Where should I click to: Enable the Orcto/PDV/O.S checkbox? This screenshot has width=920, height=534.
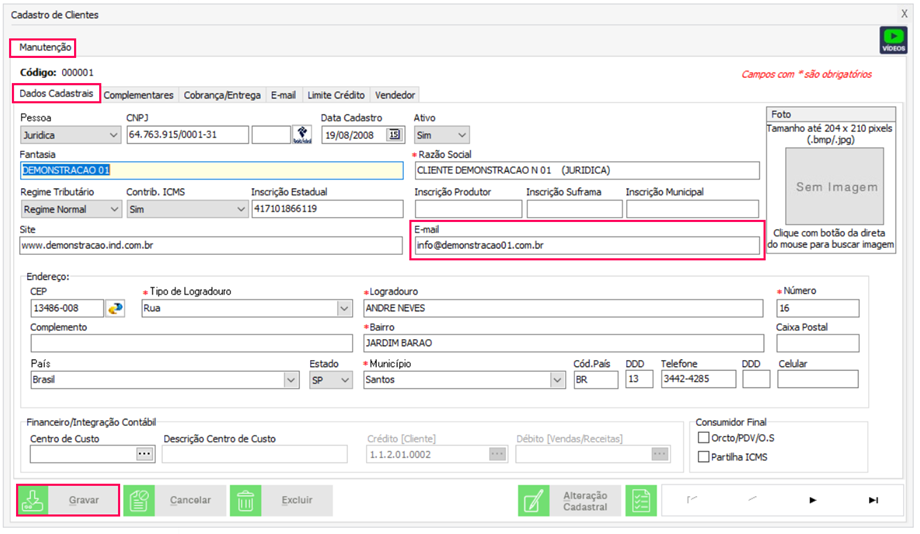click(702, 437)
